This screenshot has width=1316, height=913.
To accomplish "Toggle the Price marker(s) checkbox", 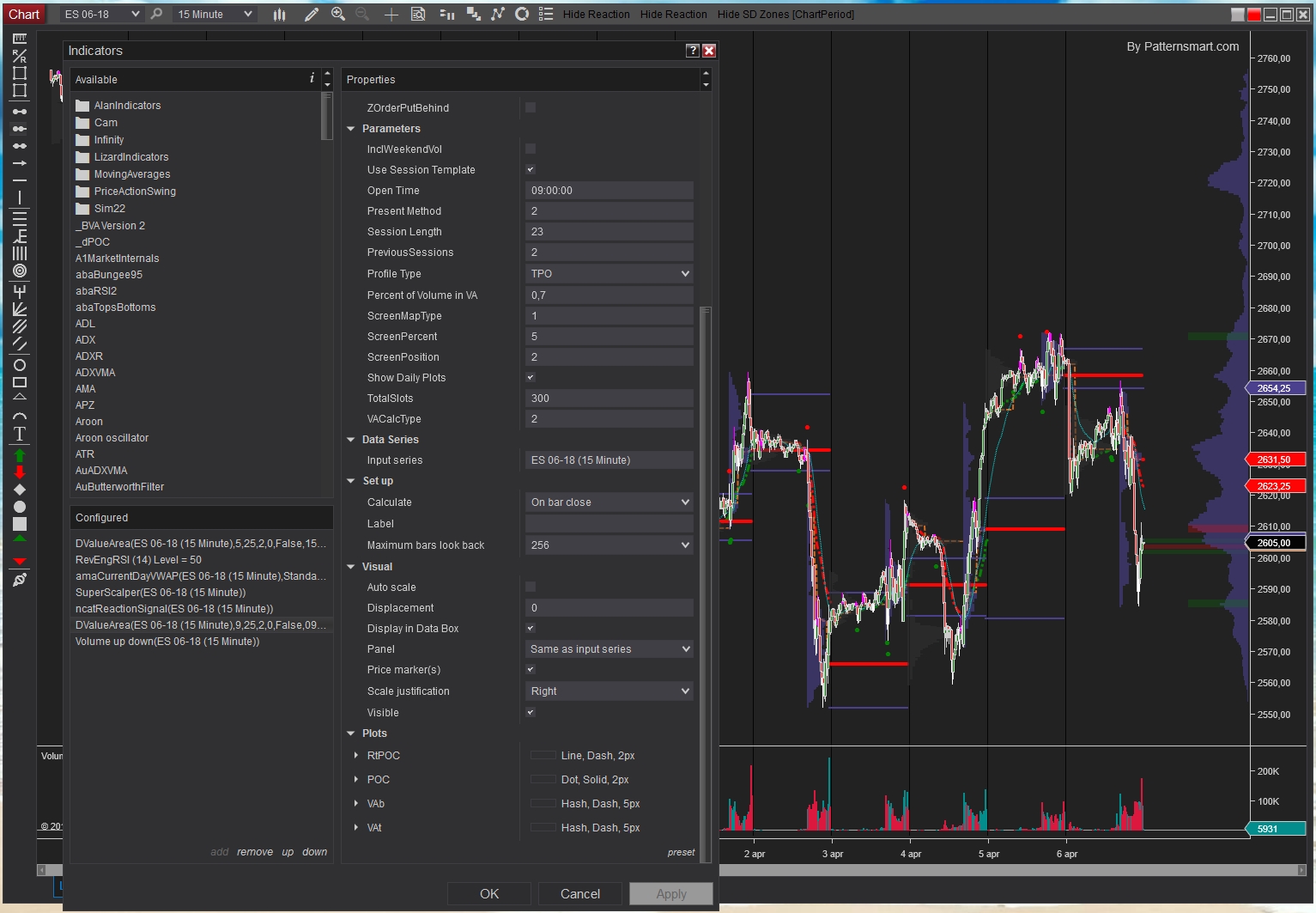I will click(x=531, y=669).
